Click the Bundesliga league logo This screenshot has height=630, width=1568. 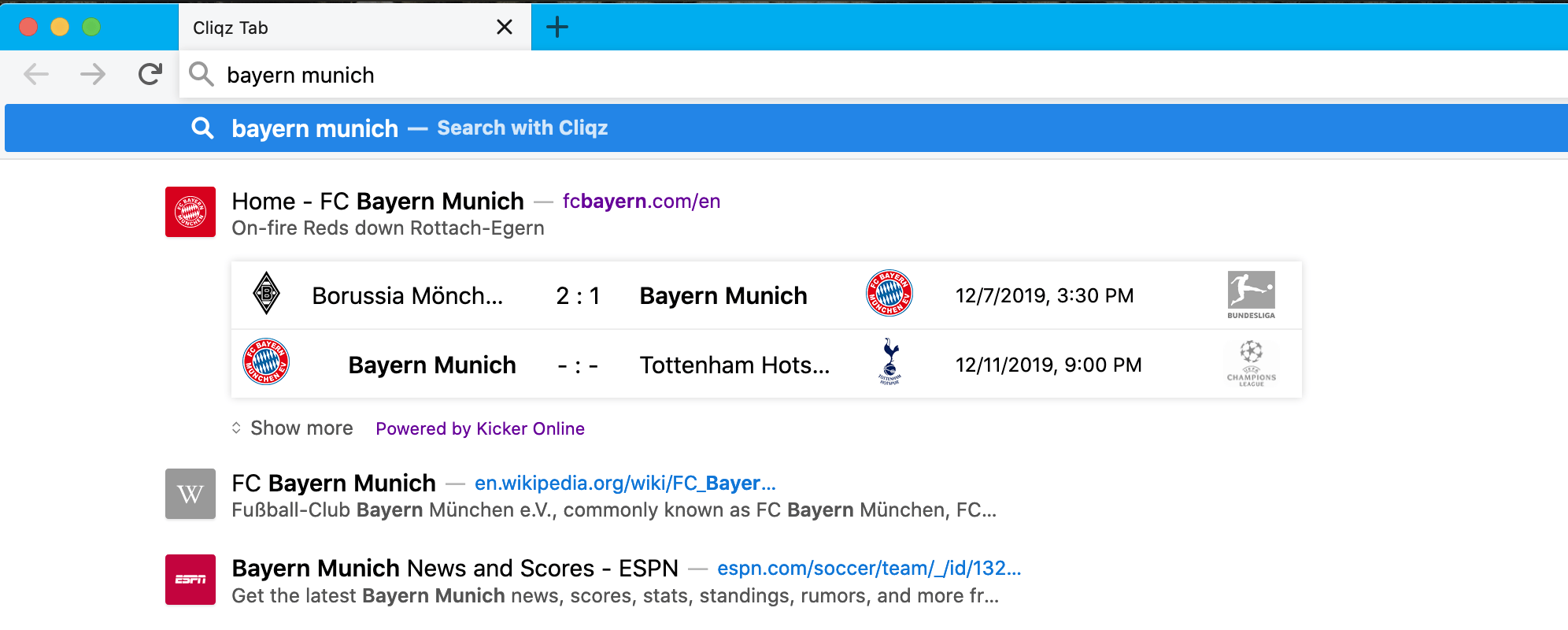[1251, 295]
